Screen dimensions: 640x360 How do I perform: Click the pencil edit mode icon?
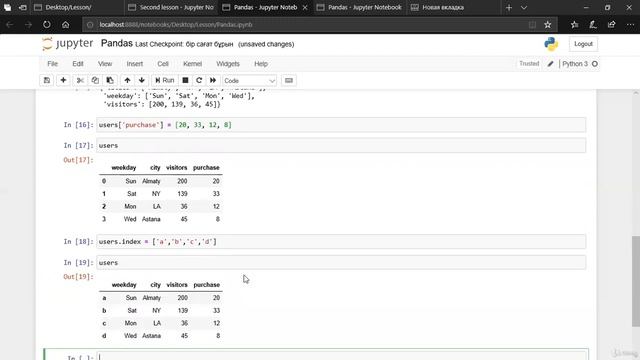(x=551, y=64)
